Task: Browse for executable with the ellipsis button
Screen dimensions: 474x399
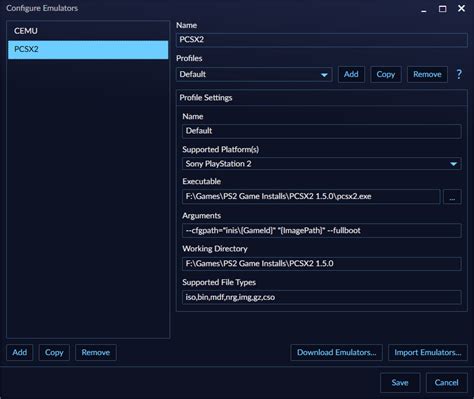Action: click(x=452, y=197)
